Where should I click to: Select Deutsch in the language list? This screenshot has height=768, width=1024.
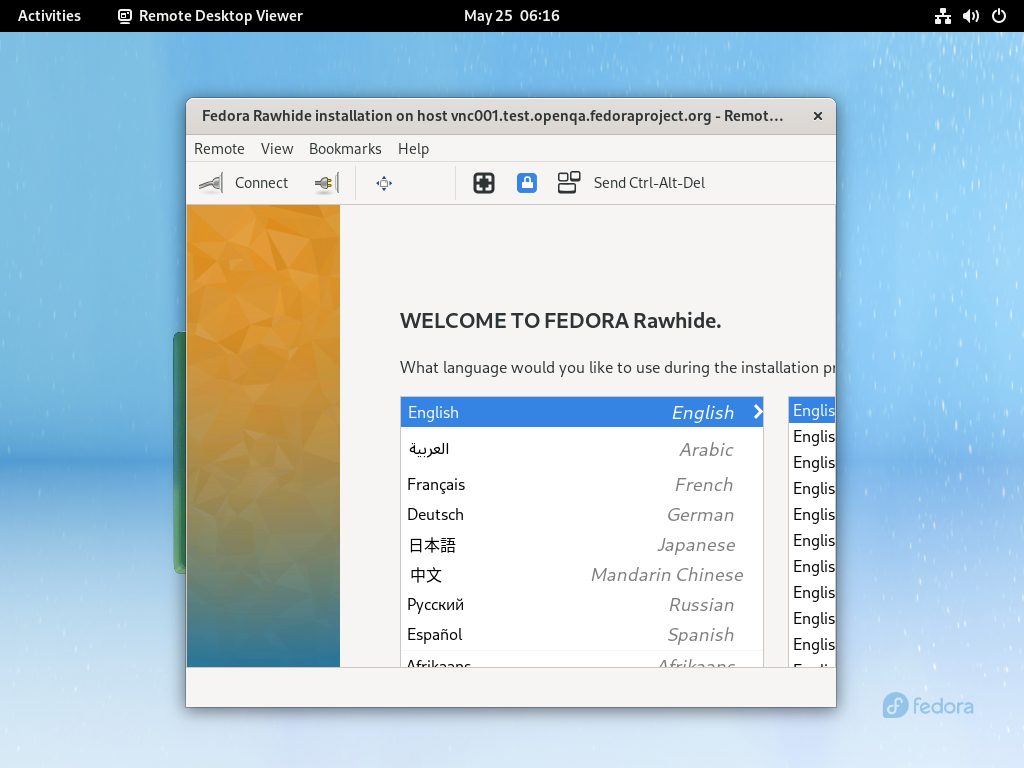click(582, 515)
